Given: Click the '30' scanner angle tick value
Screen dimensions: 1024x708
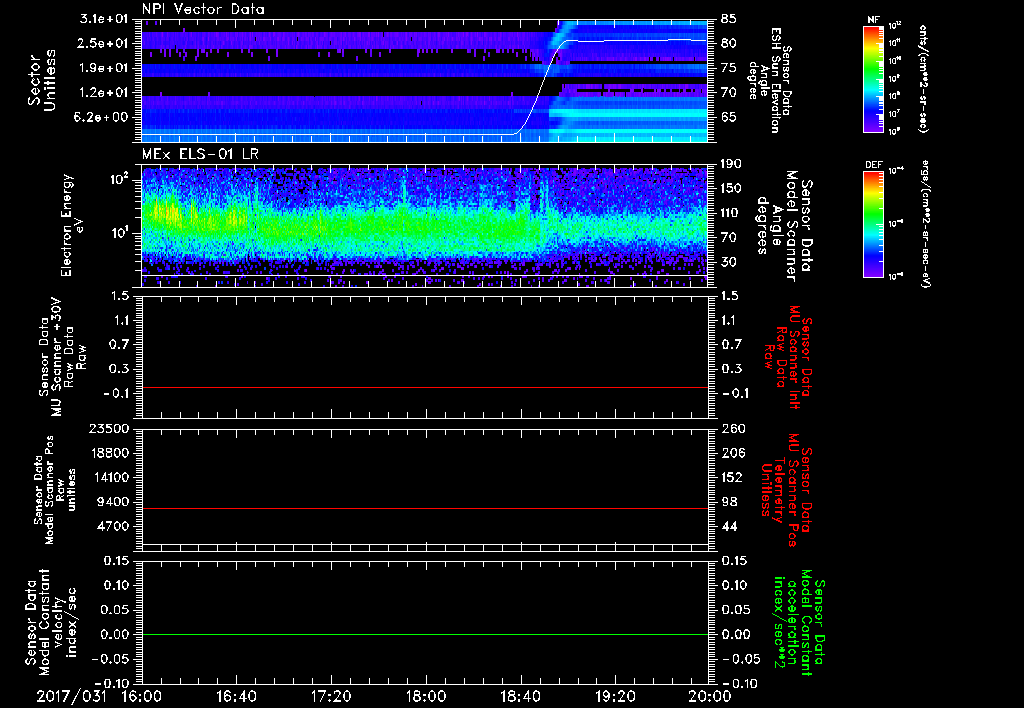Looking at the screenshot, I should [729, 262].
